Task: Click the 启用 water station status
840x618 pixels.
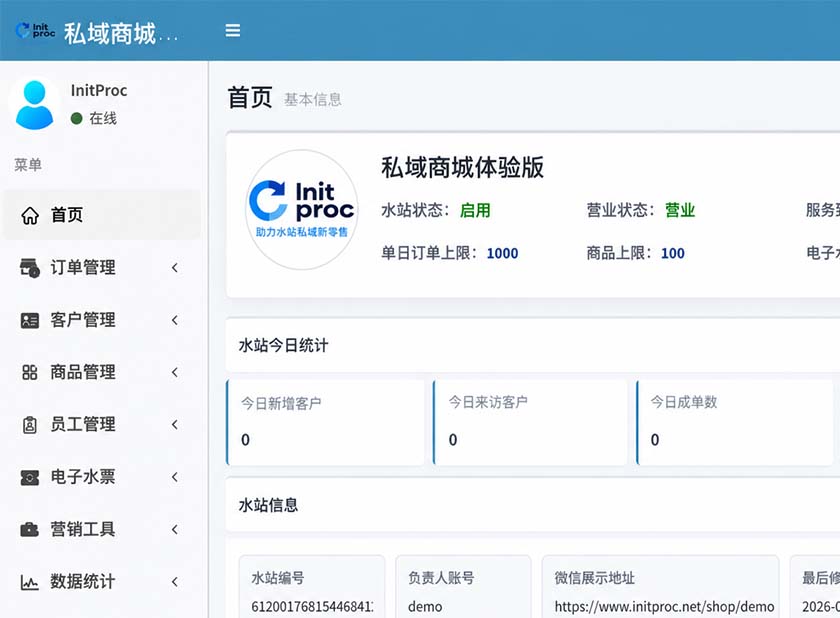Action: click(475, 210)
